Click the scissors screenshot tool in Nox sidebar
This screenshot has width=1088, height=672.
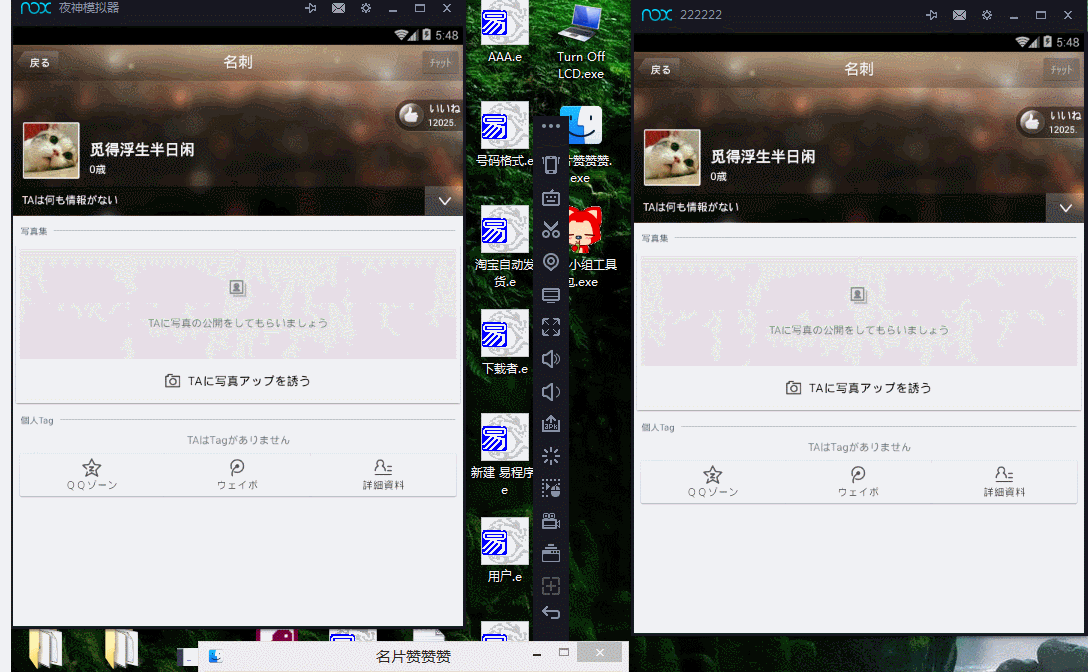551,230
